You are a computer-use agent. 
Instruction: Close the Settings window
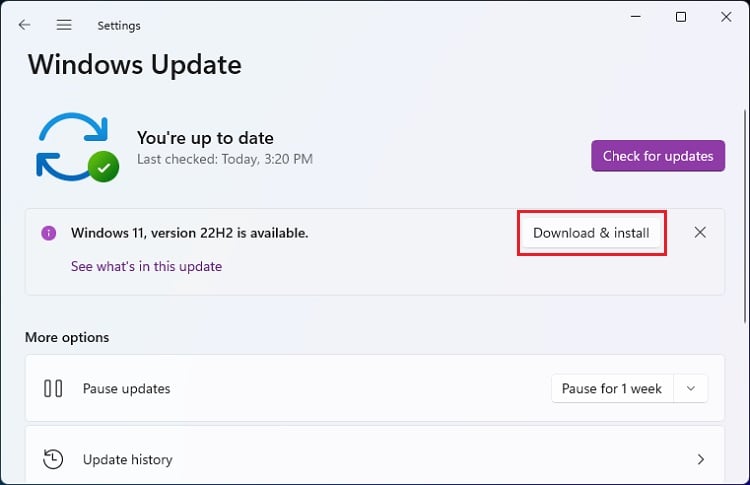(727, 17)
